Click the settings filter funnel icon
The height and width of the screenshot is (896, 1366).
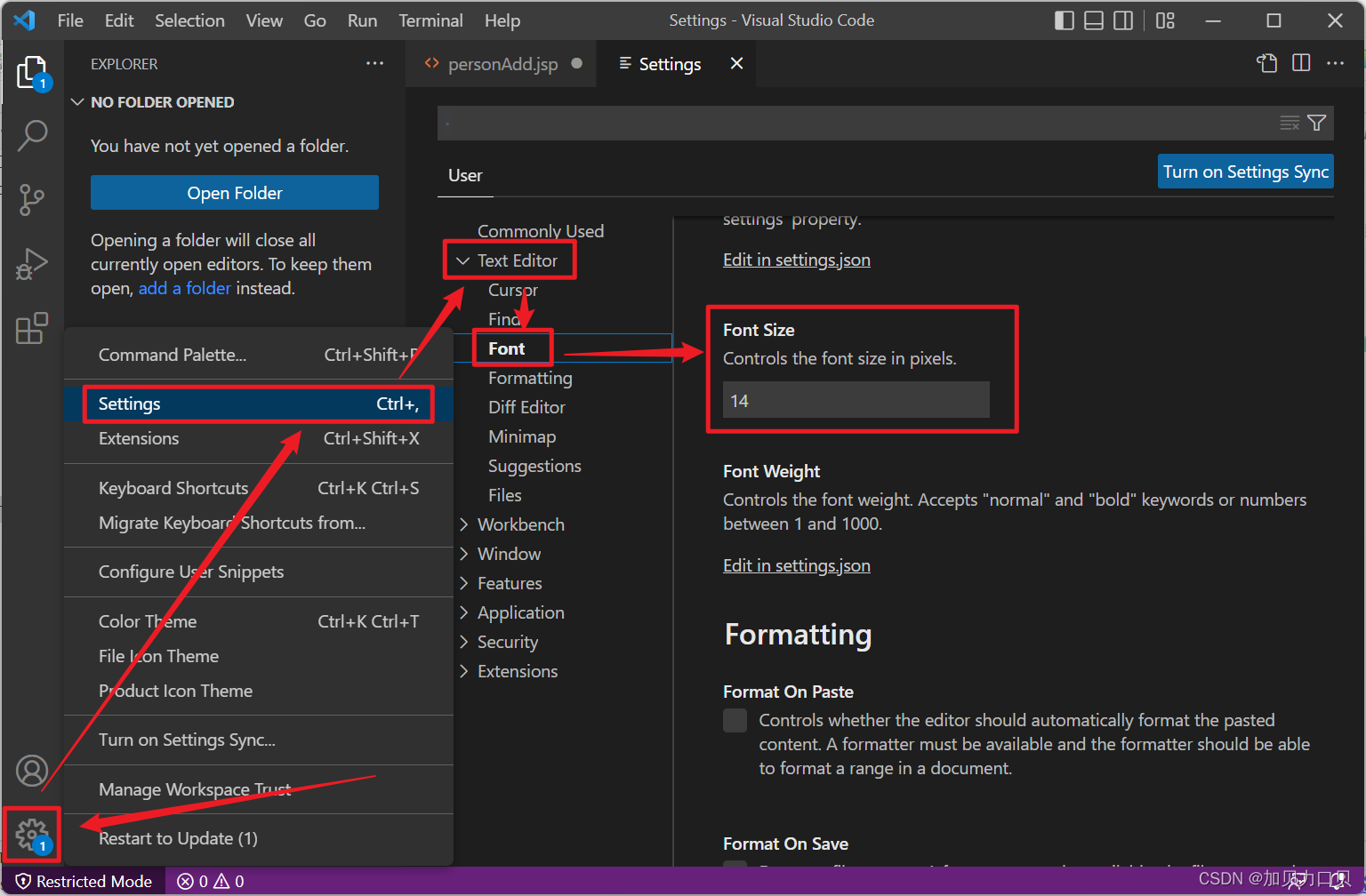[1317, 123]
